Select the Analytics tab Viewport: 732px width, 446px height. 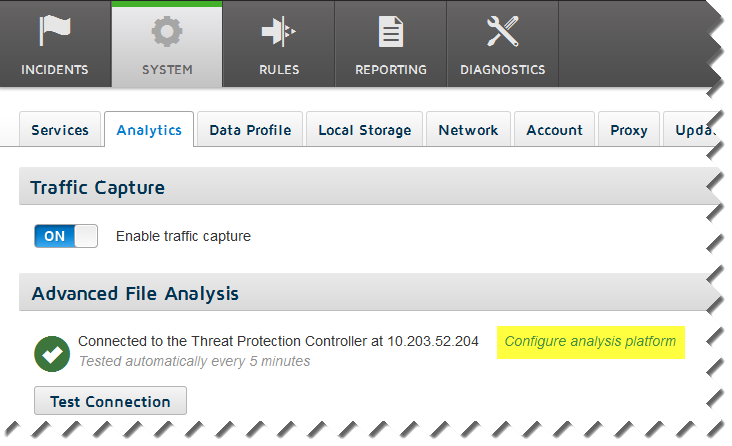149,130
